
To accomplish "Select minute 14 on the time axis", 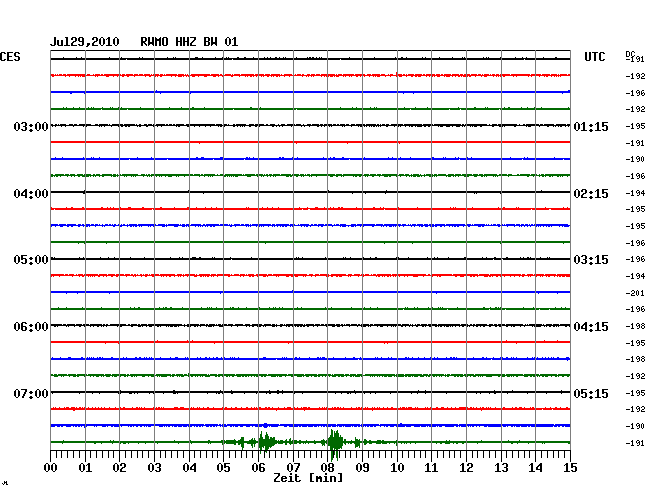I will click(x=535, y=467).
